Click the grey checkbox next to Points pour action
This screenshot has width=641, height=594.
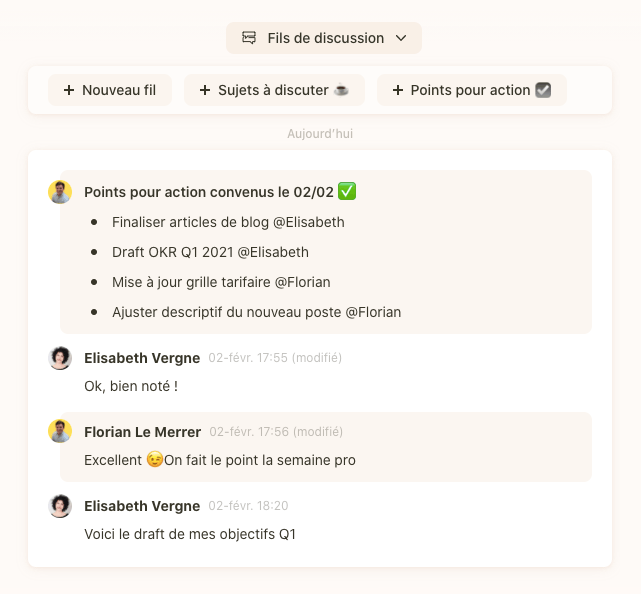(x=543, y=90)
